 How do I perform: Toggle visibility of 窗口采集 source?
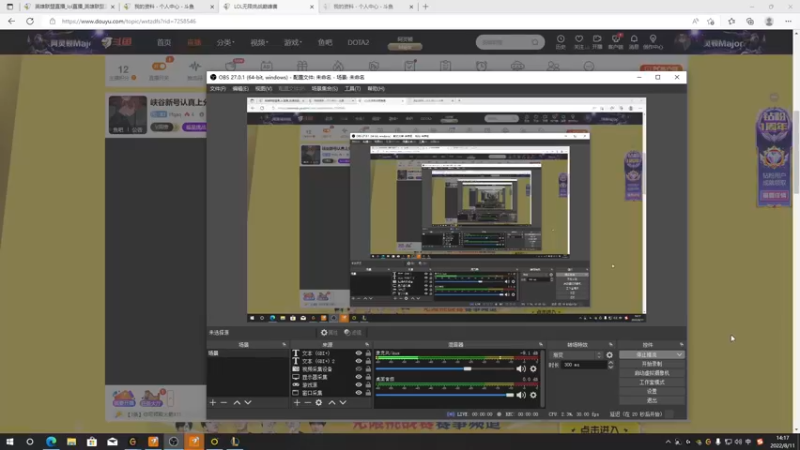[x=359, y=393]
